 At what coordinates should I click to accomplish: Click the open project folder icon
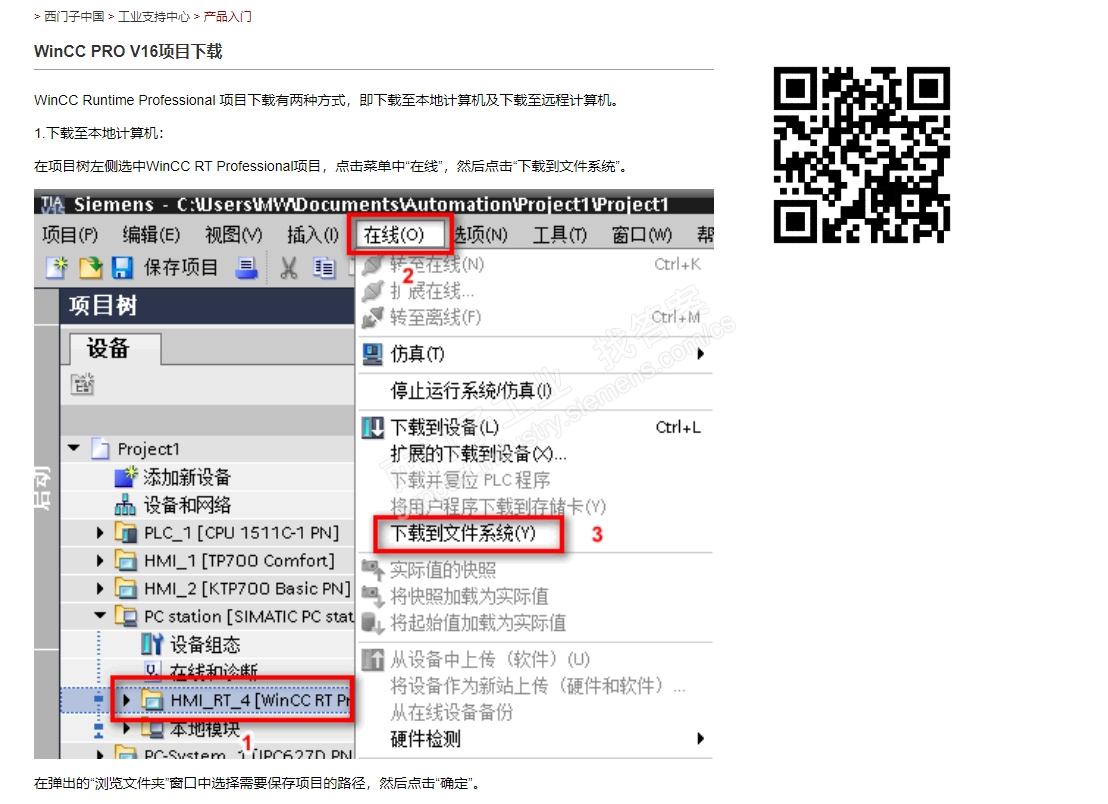tap(90, 268)
